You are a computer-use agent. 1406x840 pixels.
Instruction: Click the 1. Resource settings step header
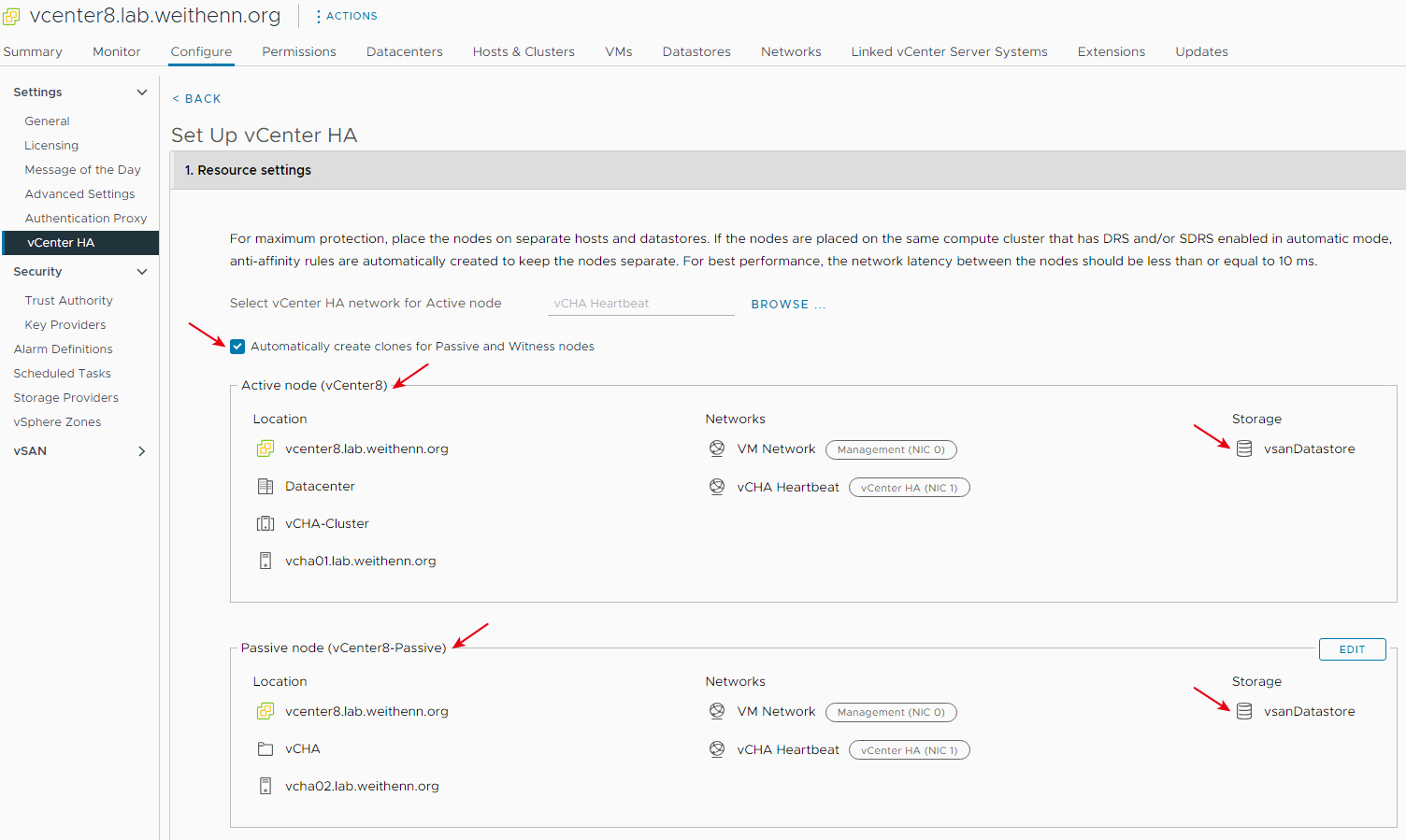(x=787, y=170)
